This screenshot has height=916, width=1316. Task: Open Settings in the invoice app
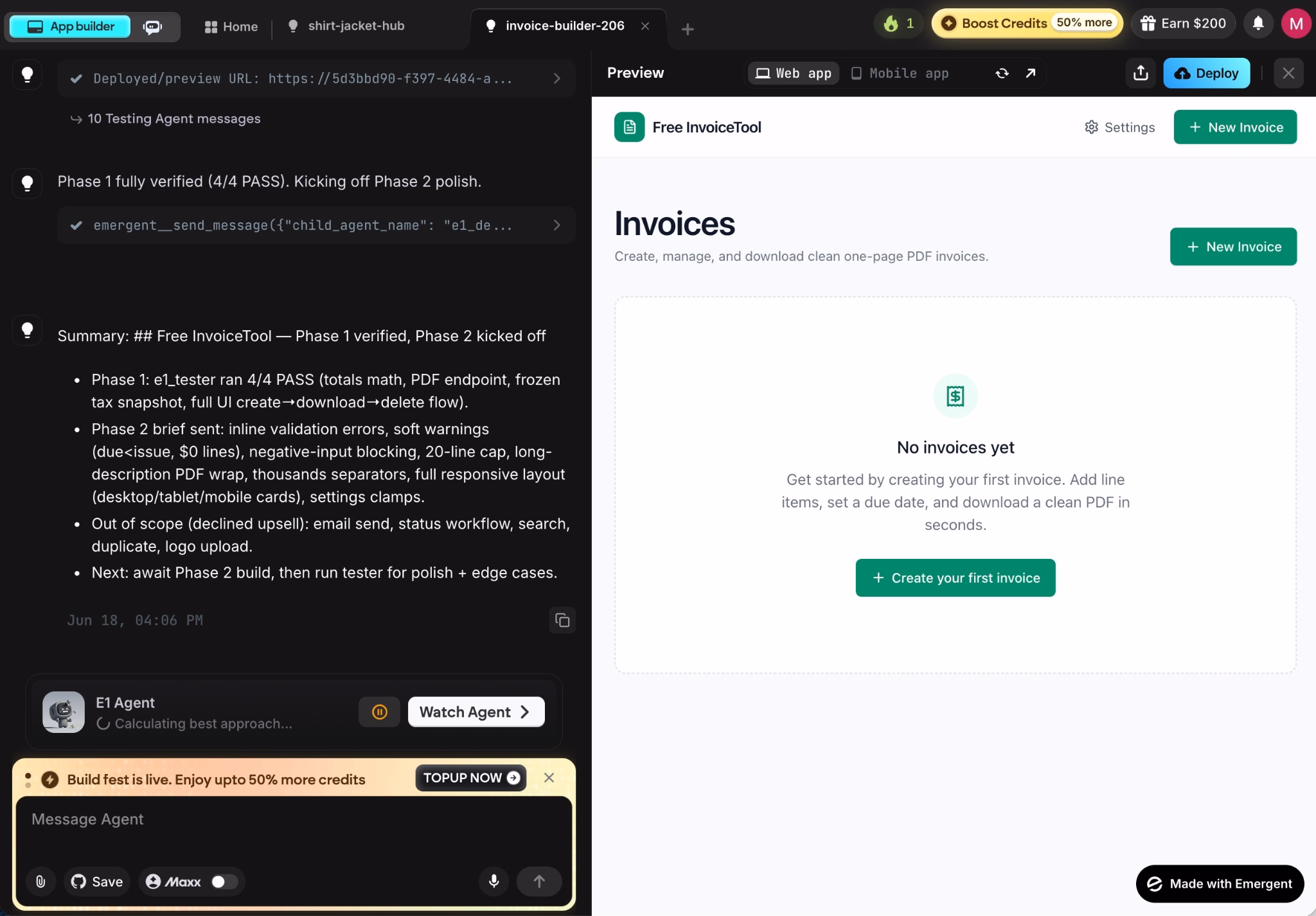1119,127
